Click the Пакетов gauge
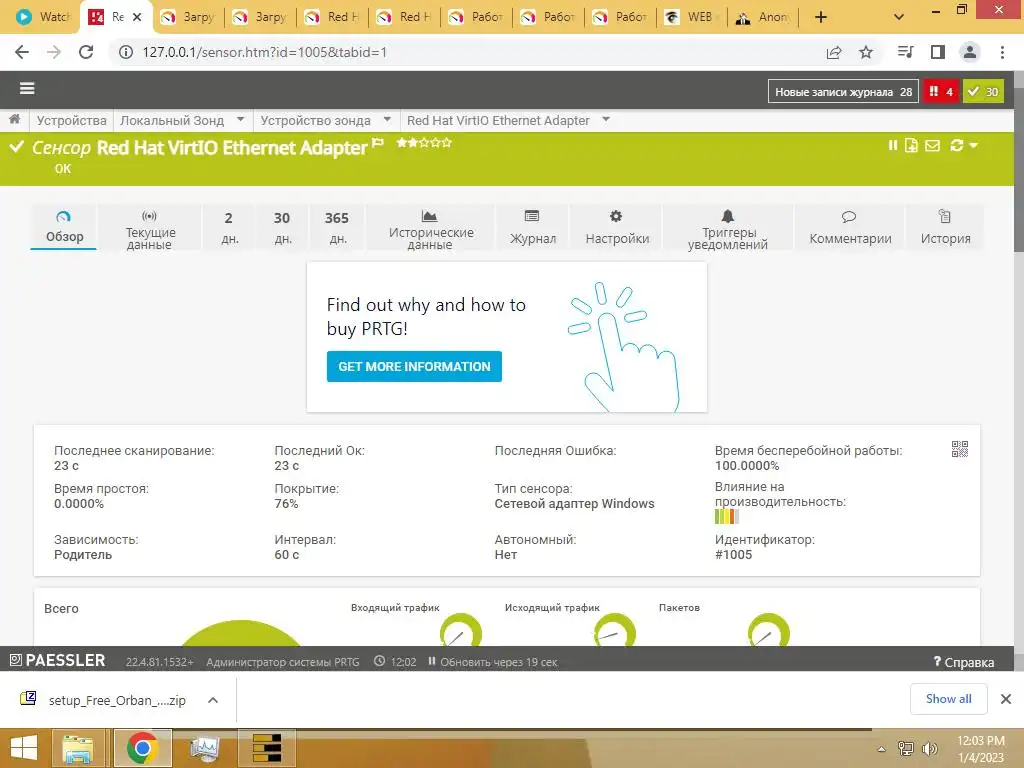The image size is (1024, 768). point(769,631)
